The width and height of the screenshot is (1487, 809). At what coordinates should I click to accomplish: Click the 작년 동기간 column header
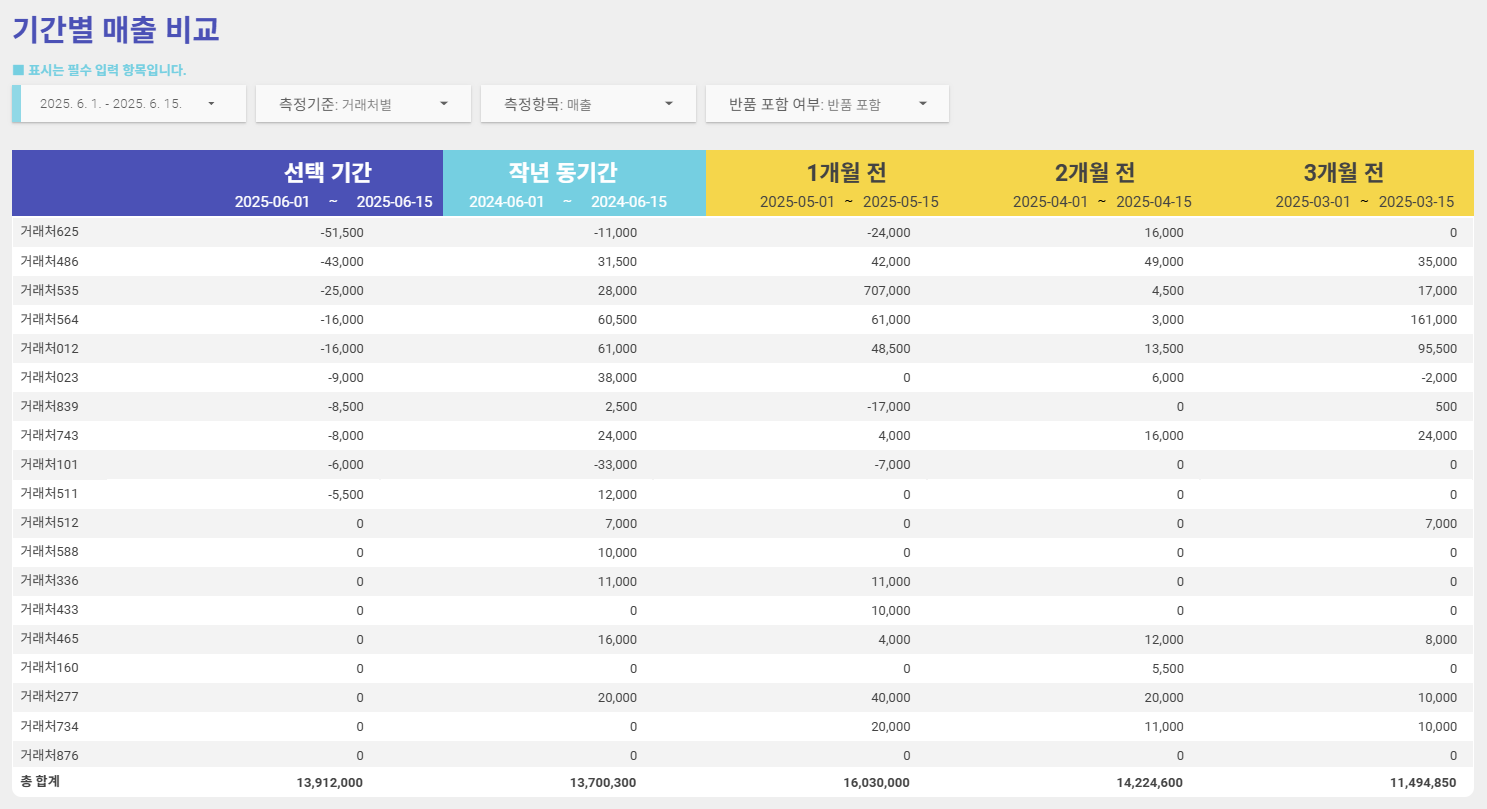click(562, 172)
